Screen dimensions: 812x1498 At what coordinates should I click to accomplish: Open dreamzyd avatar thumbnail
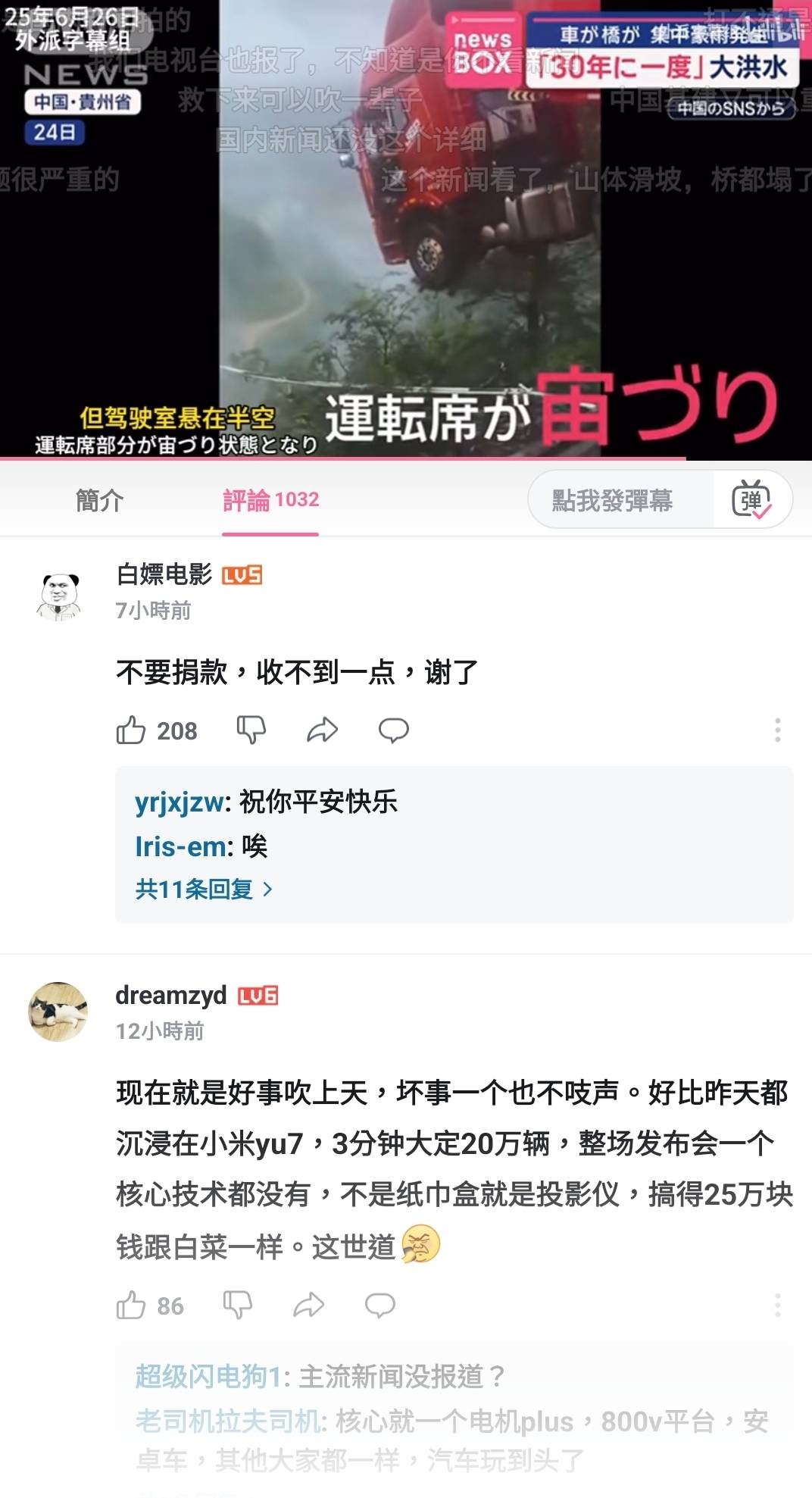[58, 1012]
